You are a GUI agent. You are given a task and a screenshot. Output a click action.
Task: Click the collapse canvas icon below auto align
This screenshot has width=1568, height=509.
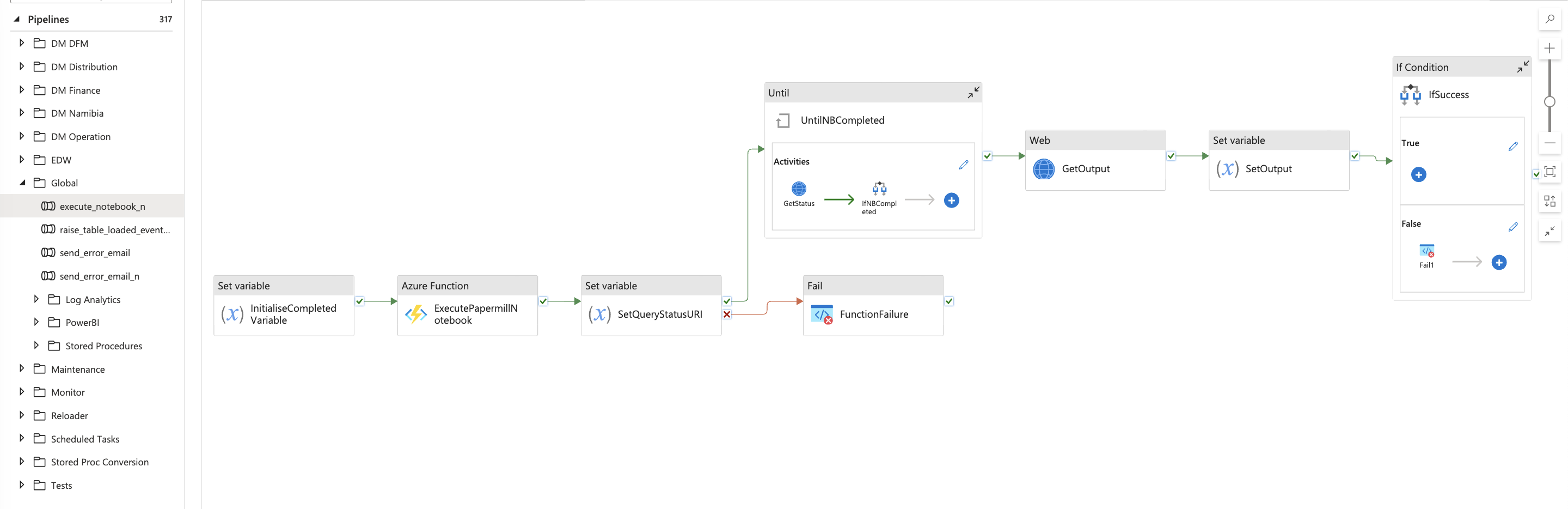1549,231
